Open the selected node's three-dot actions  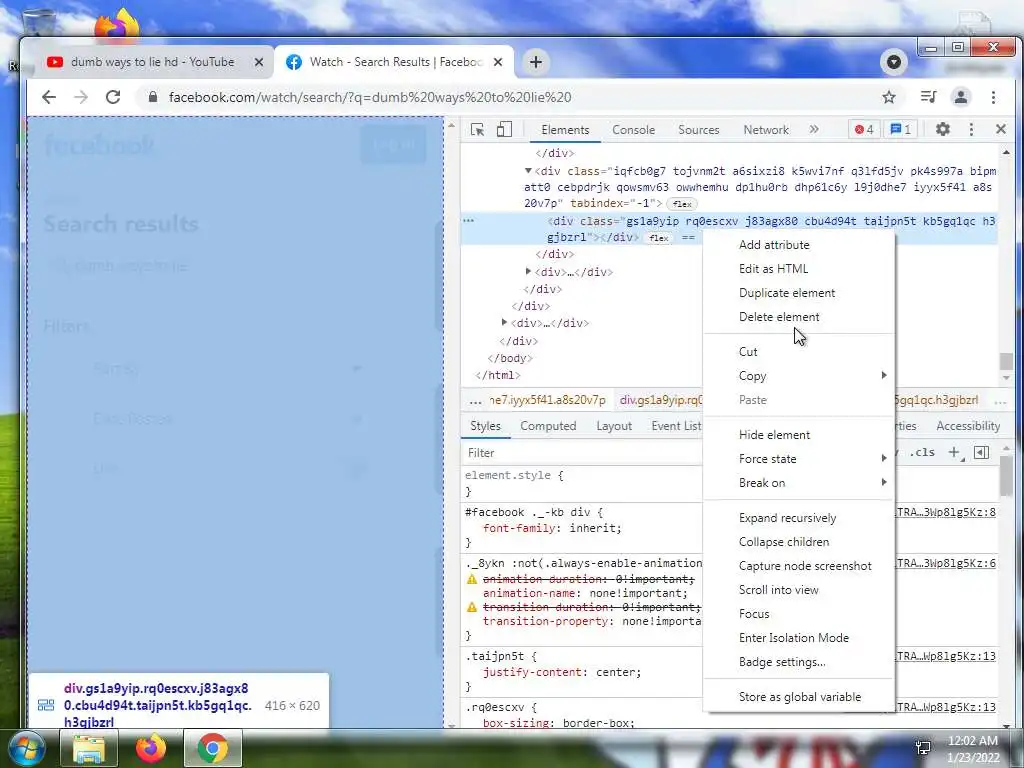[468, 221]
